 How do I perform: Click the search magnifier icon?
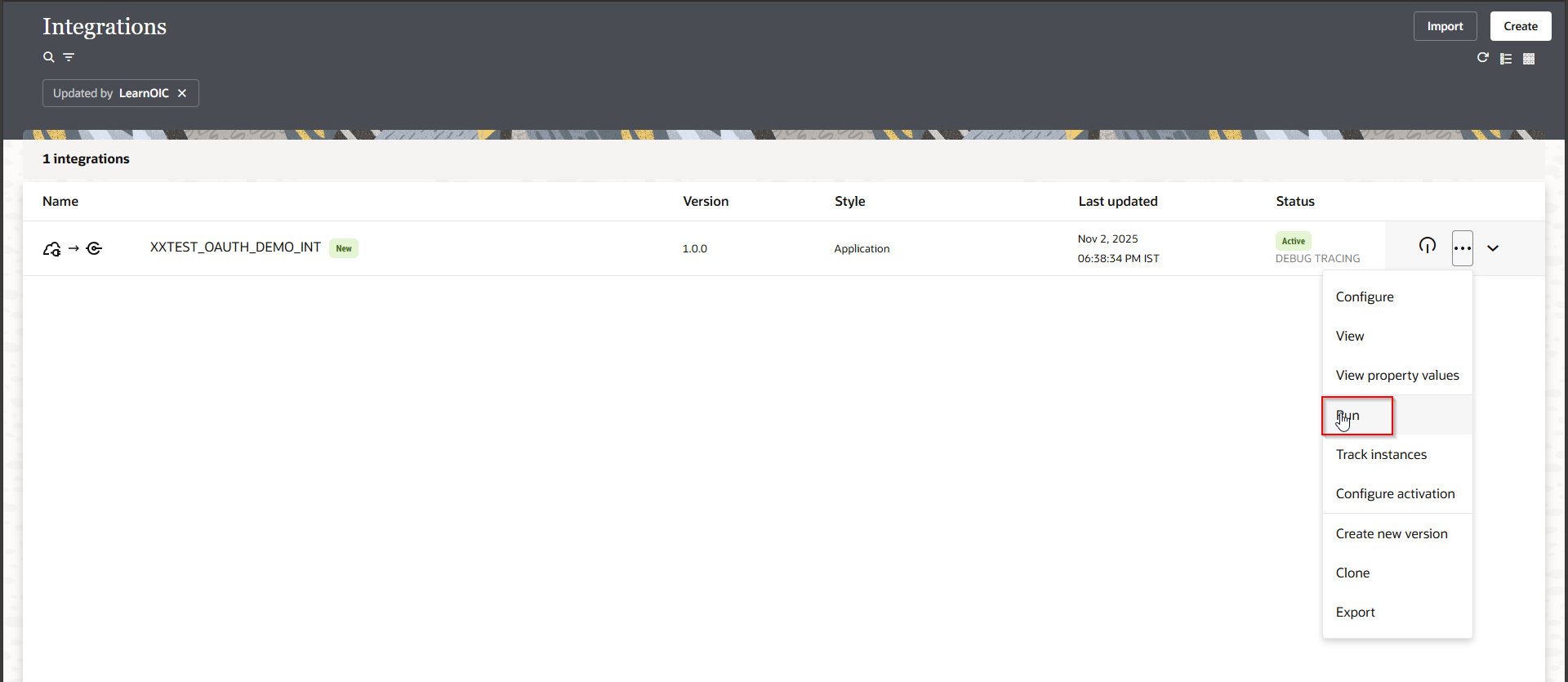(x=48, y=57)
